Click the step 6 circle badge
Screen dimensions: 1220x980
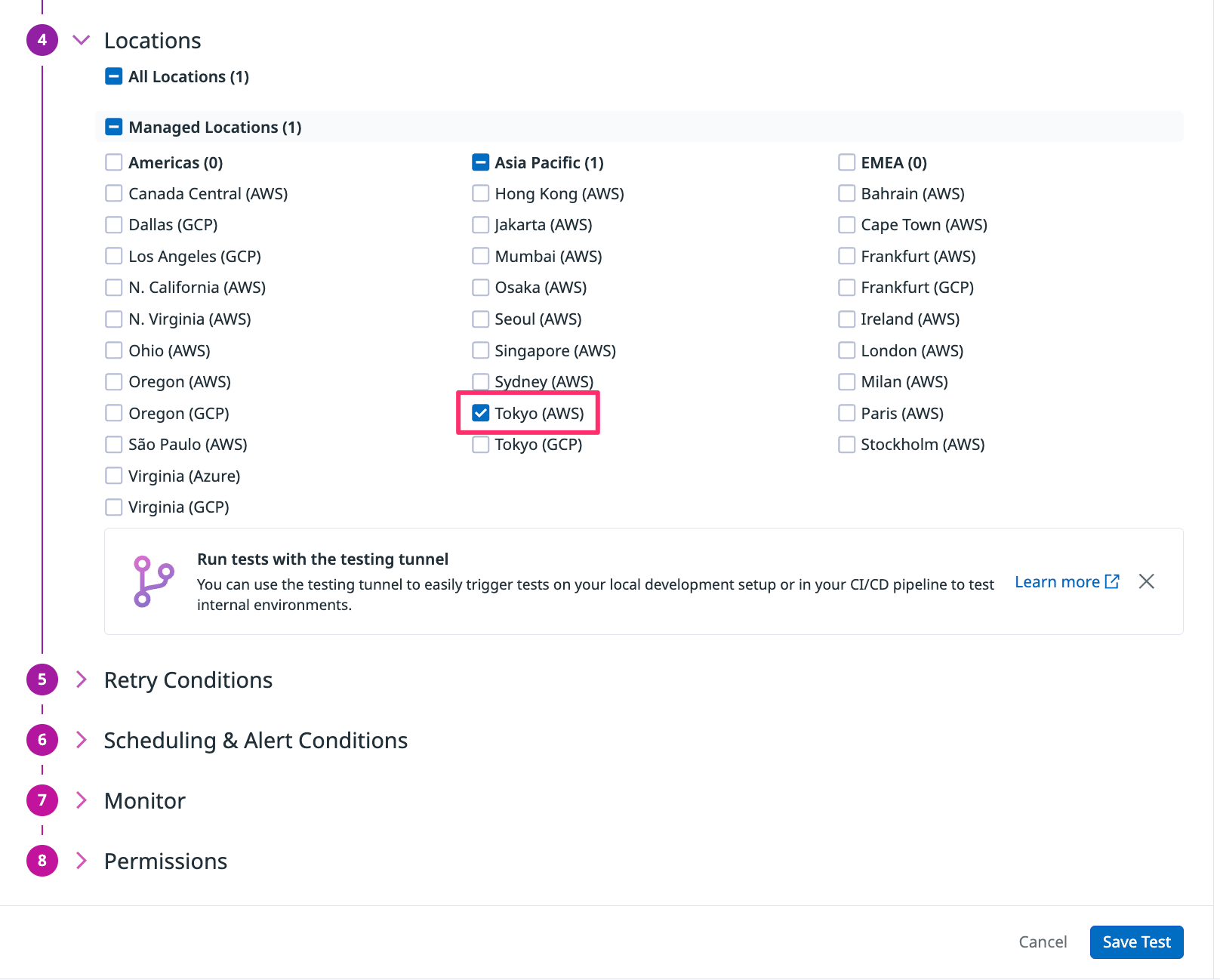pyautogui.click(x=42, y=740)
